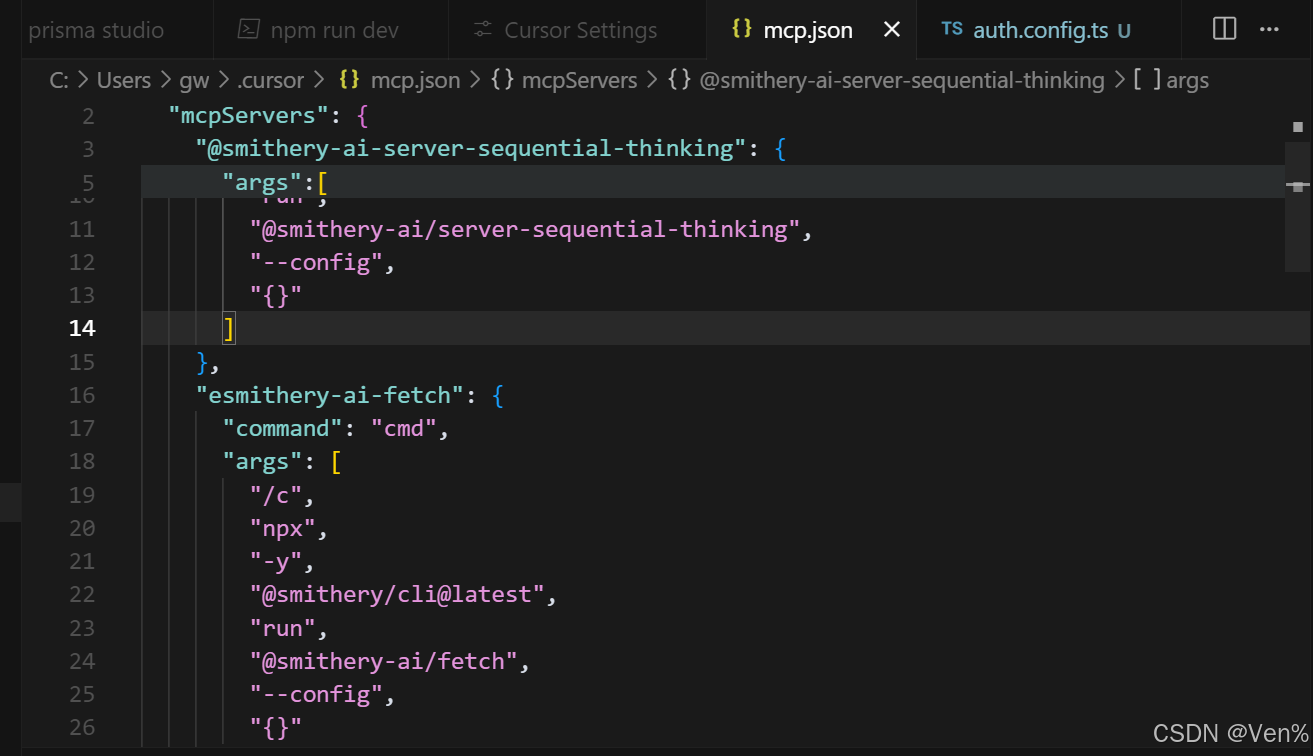This screenshot has width=1313, height=756.
Task: Click the "cmd" value on line 17
Action: click(x=404, y=428)
